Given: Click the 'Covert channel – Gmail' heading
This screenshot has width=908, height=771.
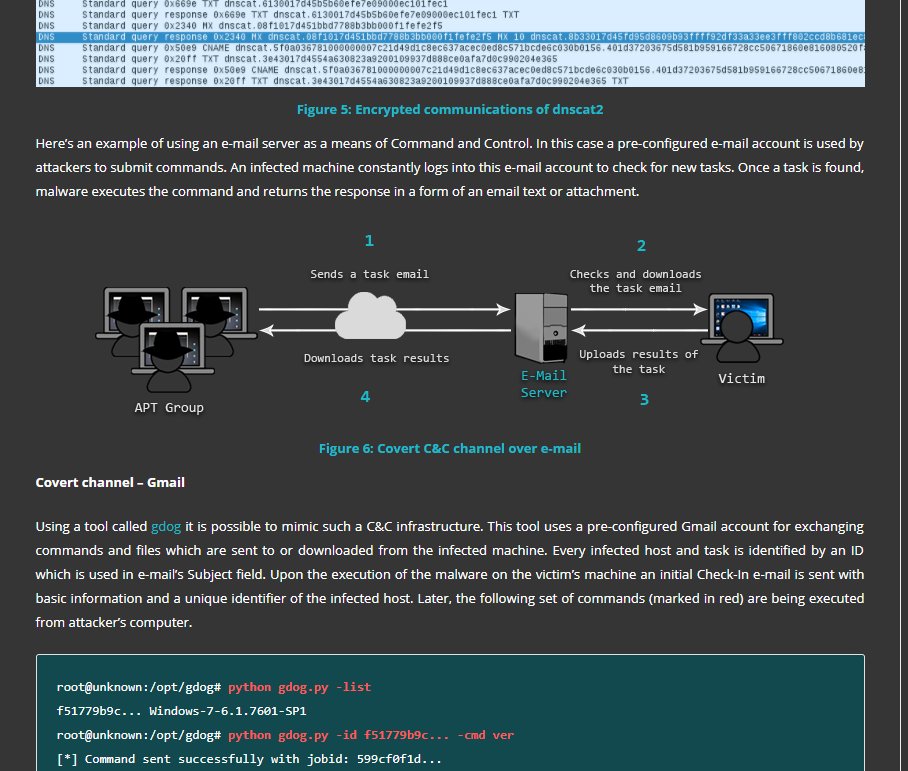Looking at the screenshot, I should pyautogui.click(x=110, y=483).
